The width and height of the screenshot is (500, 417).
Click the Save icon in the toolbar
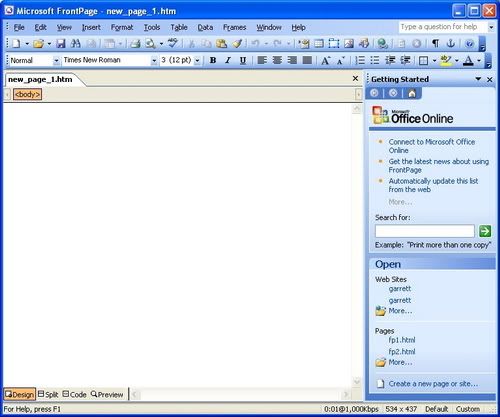click(x=61, y=44)
